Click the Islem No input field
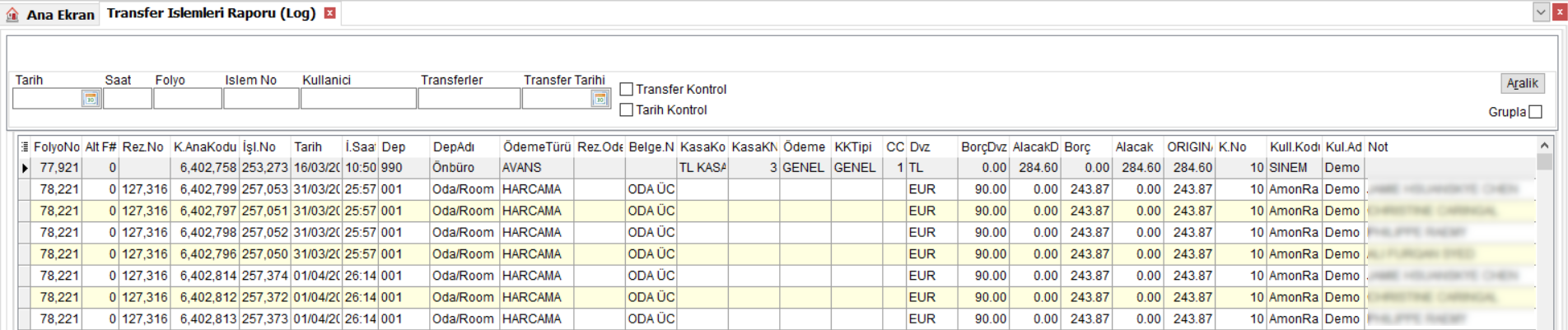This screenshot has width=1568, height=330. pyautogui.click(x=261, y=99)
